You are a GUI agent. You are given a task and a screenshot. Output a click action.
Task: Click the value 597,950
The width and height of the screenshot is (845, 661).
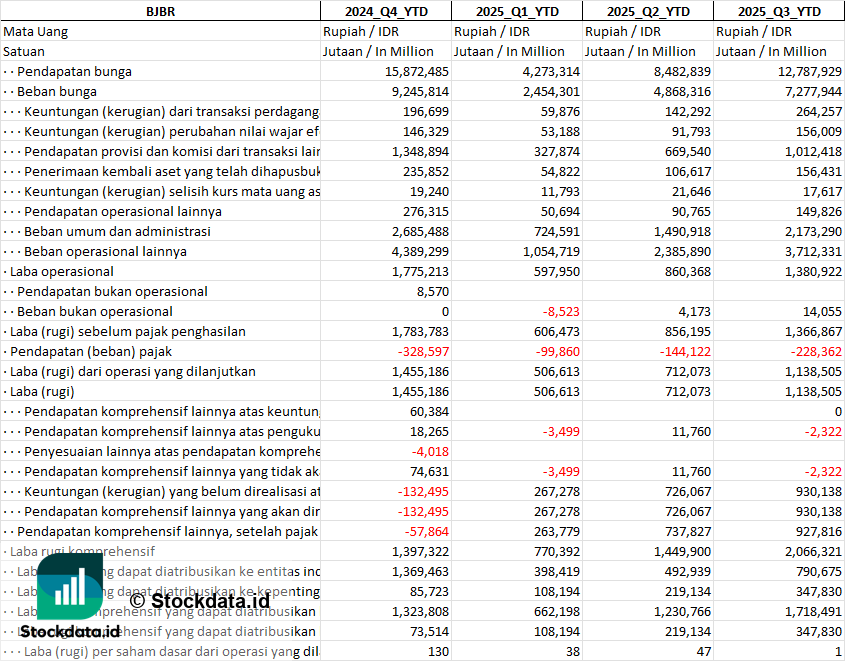[557, 271]
